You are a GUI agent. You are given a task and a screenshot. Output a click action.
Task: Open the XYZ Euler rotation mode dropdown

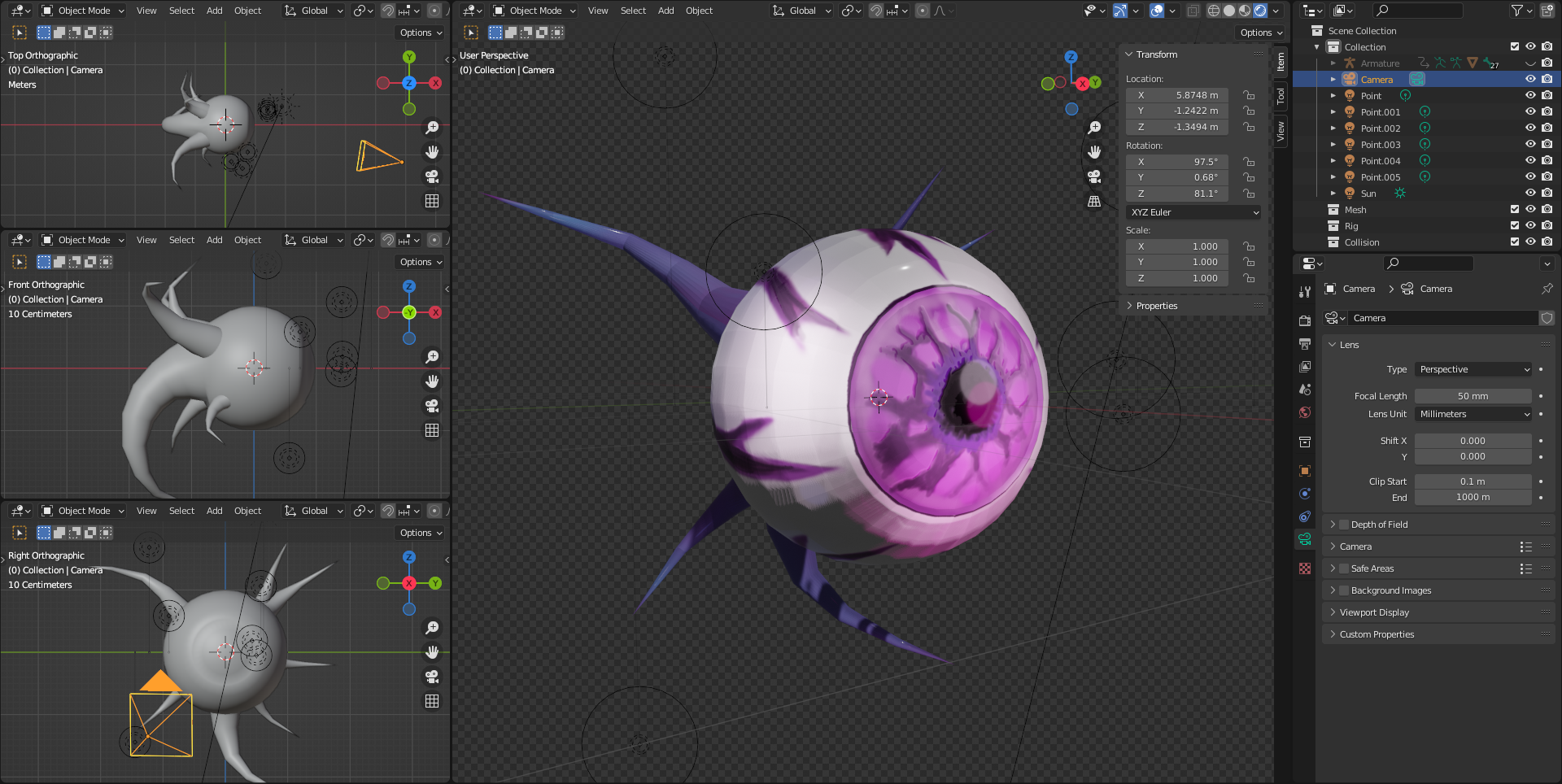[1194, 212]
